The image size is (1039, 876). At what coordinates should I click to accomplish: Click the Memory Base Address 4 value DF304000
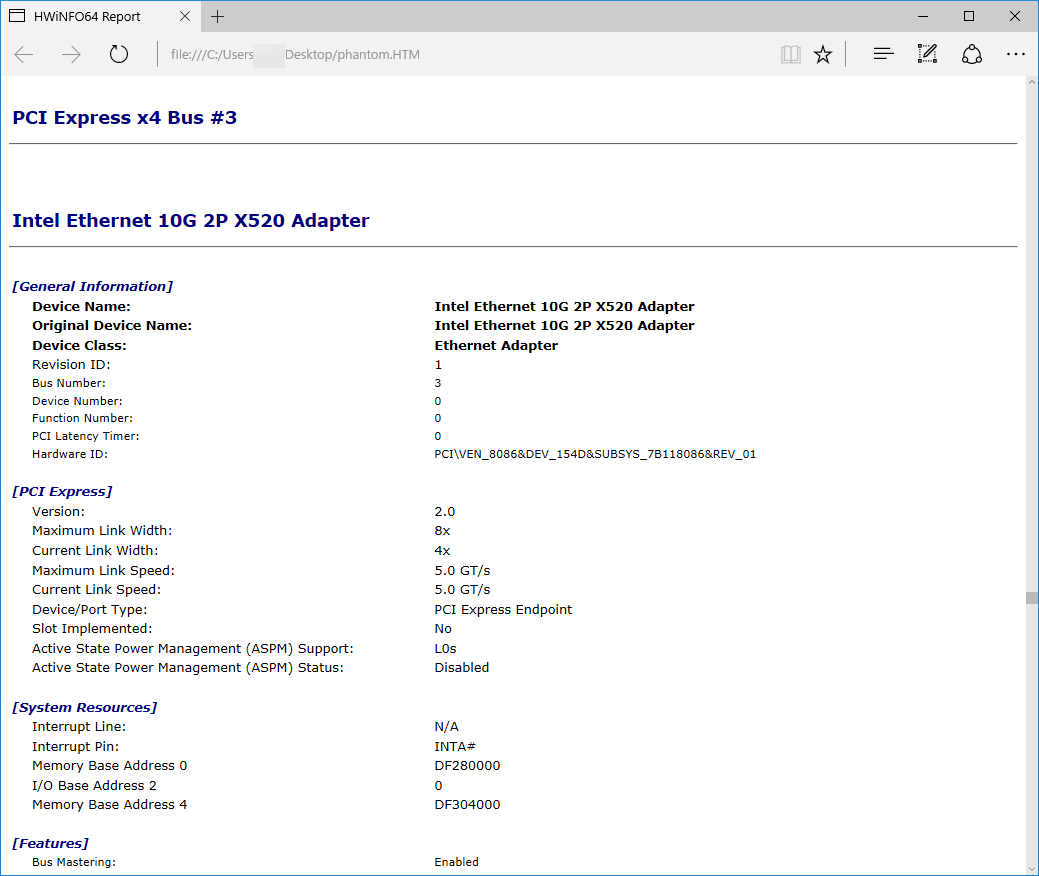pyautogui.click(x=468, y=805)
